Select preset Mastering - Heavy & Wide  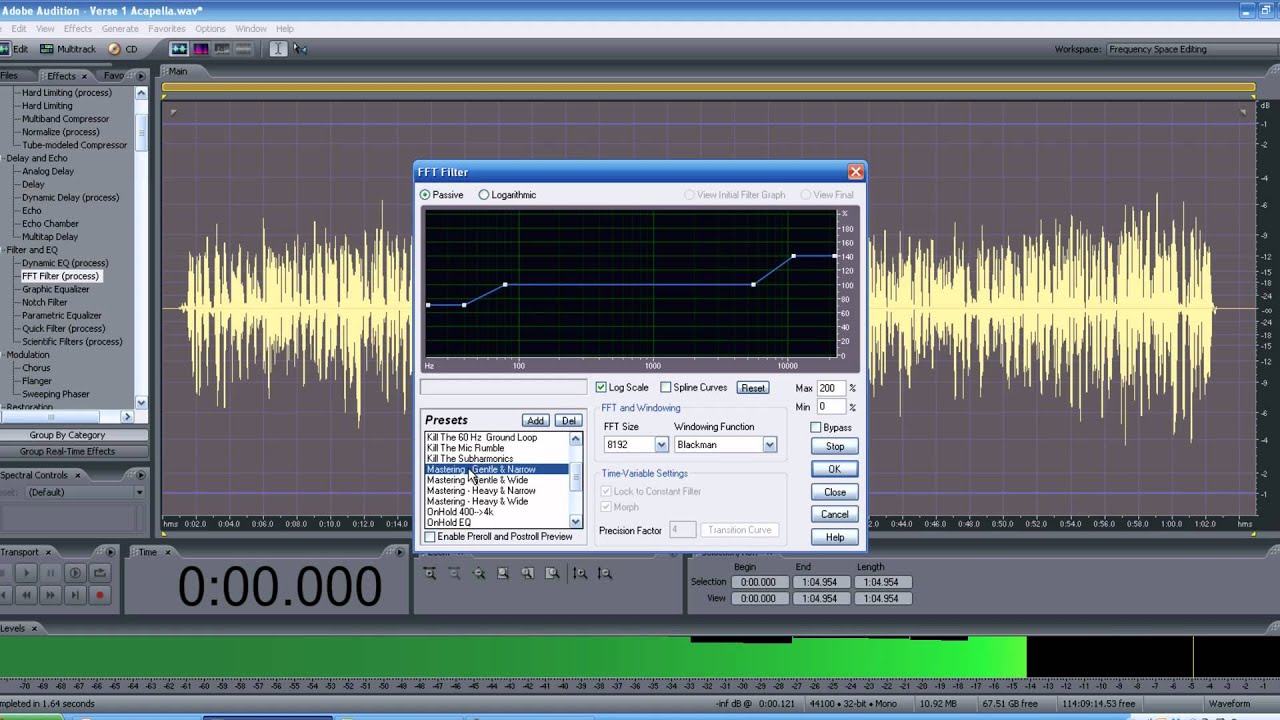coord(497,502)
